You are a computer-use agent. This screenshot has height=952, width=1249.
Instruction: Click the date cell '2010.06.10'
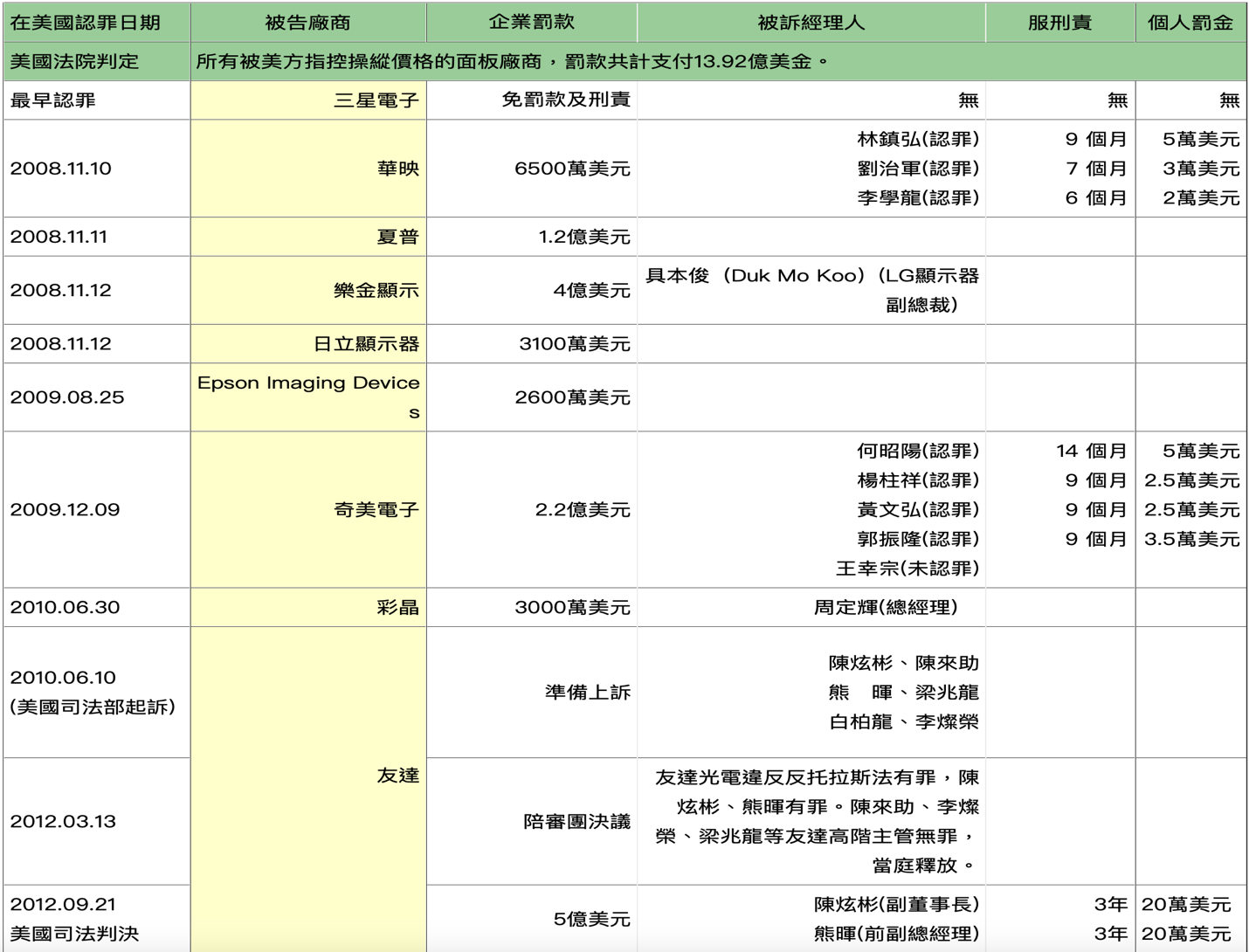click(63, 678)
